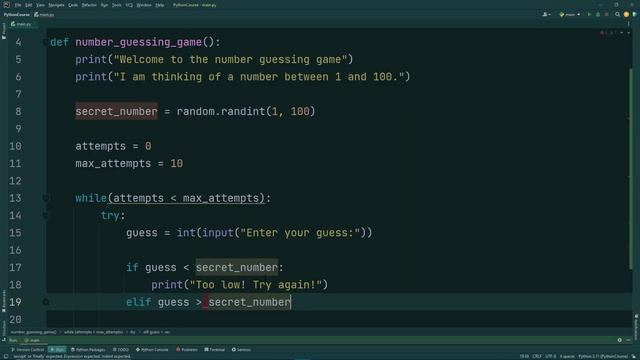The width and height of the screenshot is (640, 360).
Task: Open the Problems tool window
Action: pos(187,350)
